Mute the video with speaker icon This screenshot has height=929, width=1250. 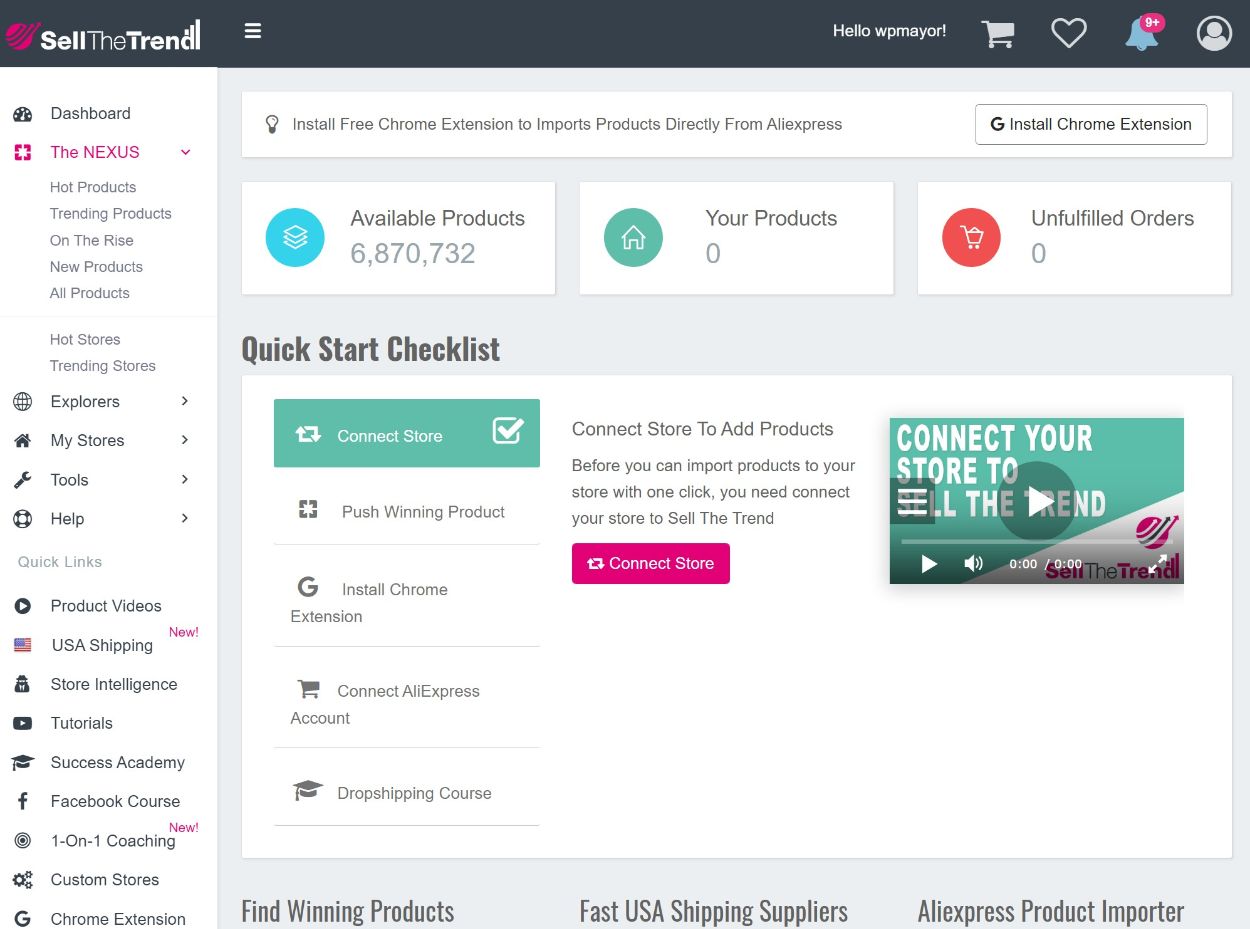(973, 564)
